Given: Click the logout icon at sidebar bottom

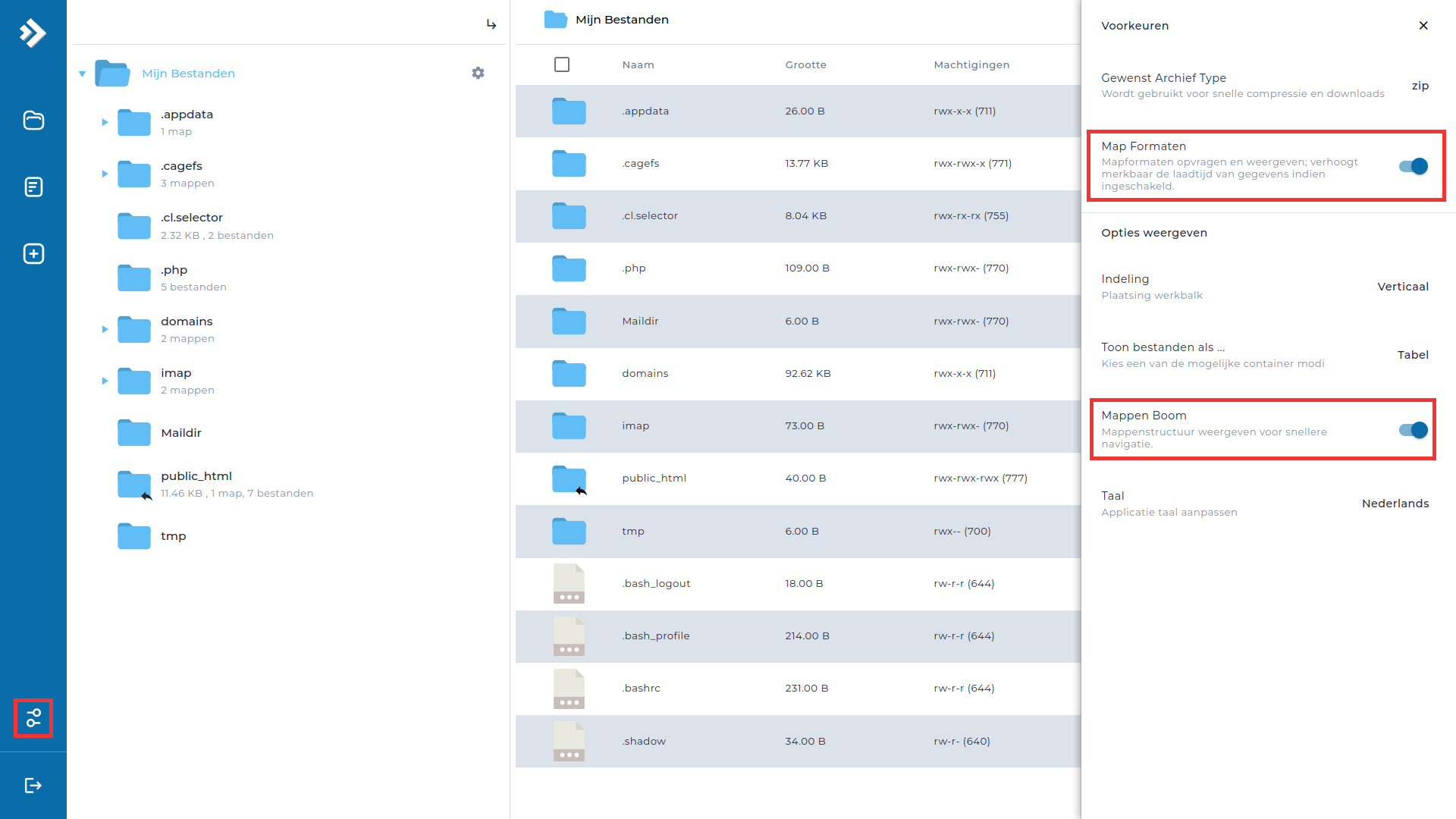Looking at the screenshot, I should click(33, 785).
